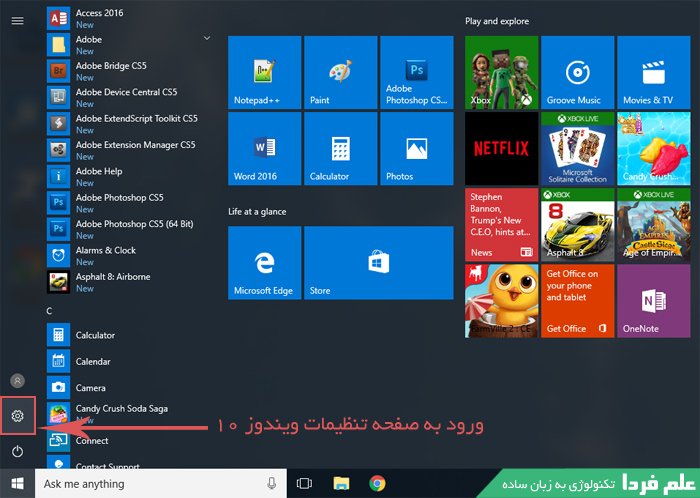This screenshot has height=498, width=700.
Task: Expand the hamburger menu at top-left
Action: (17, 20)
